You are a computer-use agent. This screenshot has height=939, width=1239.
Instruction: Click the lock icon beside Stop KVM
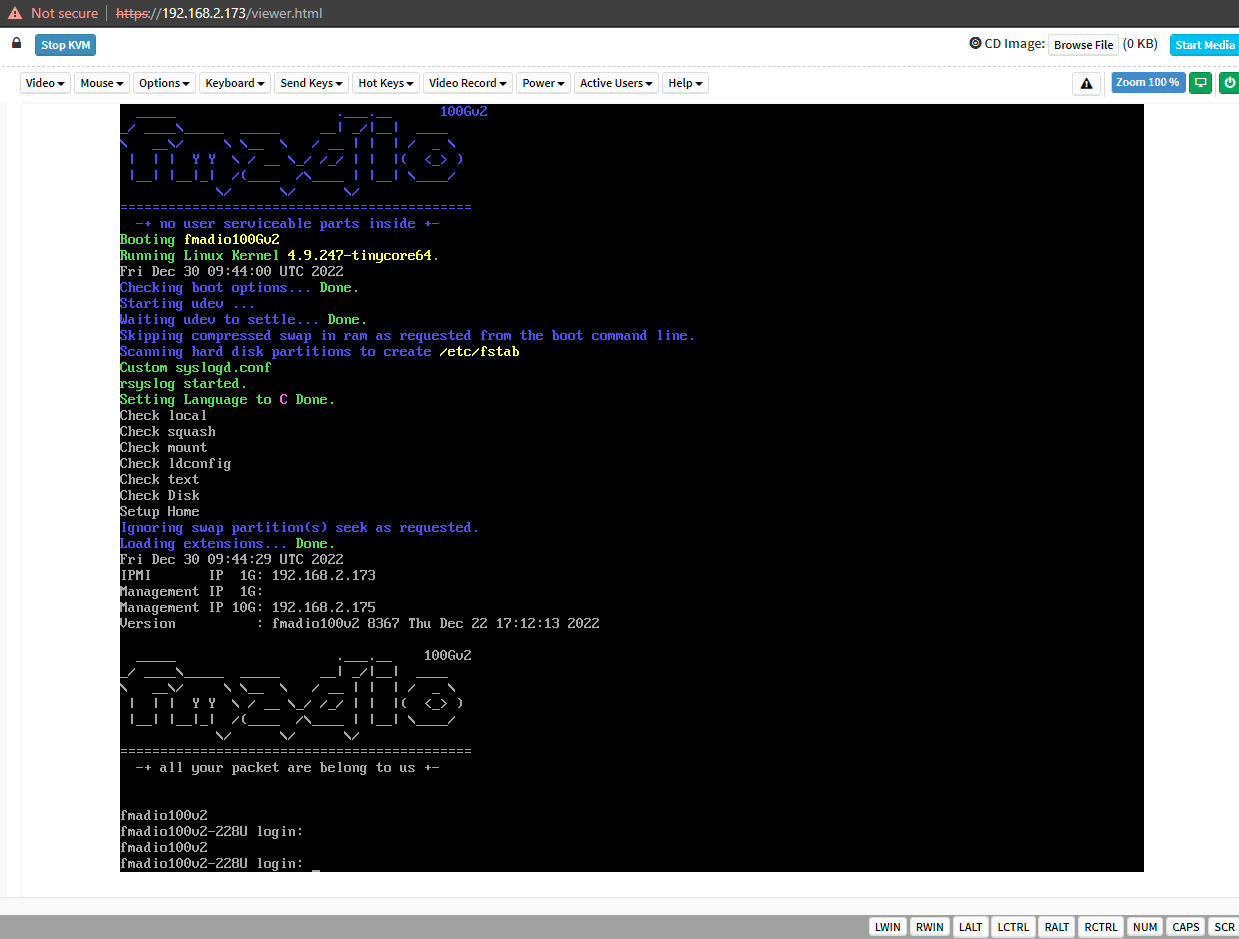coord(16,44)
